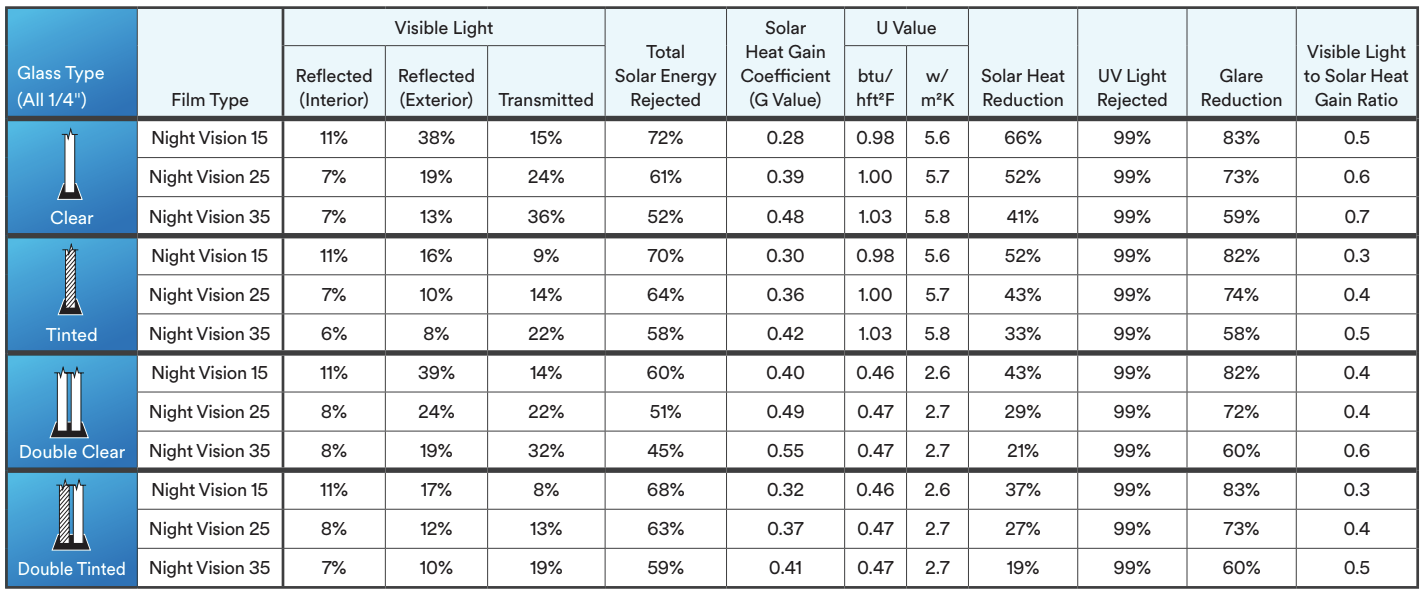Viewport: 1426px width, 596px height.
Task: Click the Clear single-pane glass icon
Action: [71, 164]
